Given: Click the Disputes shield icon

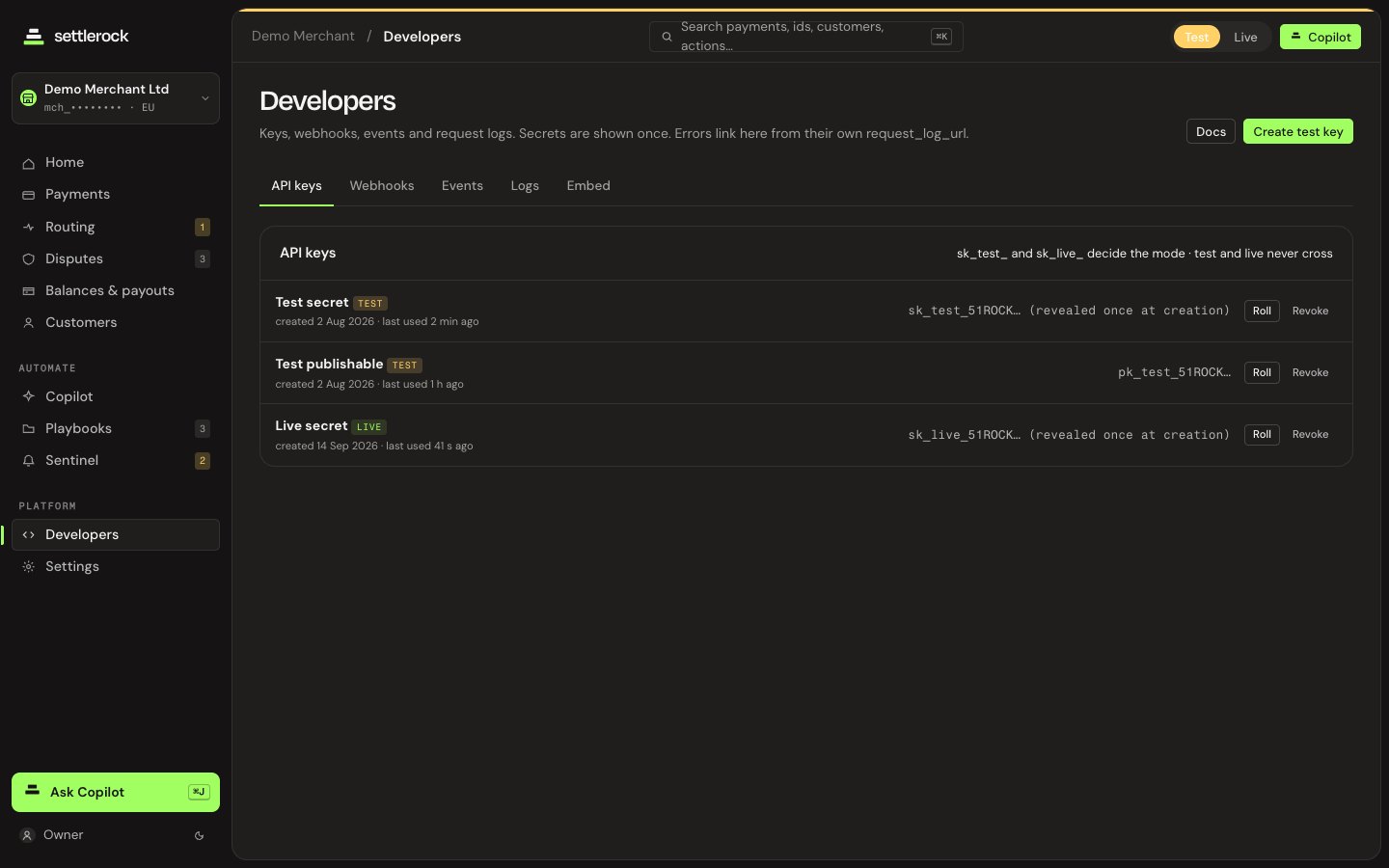Looking at the screenshot, I should 29,259.
